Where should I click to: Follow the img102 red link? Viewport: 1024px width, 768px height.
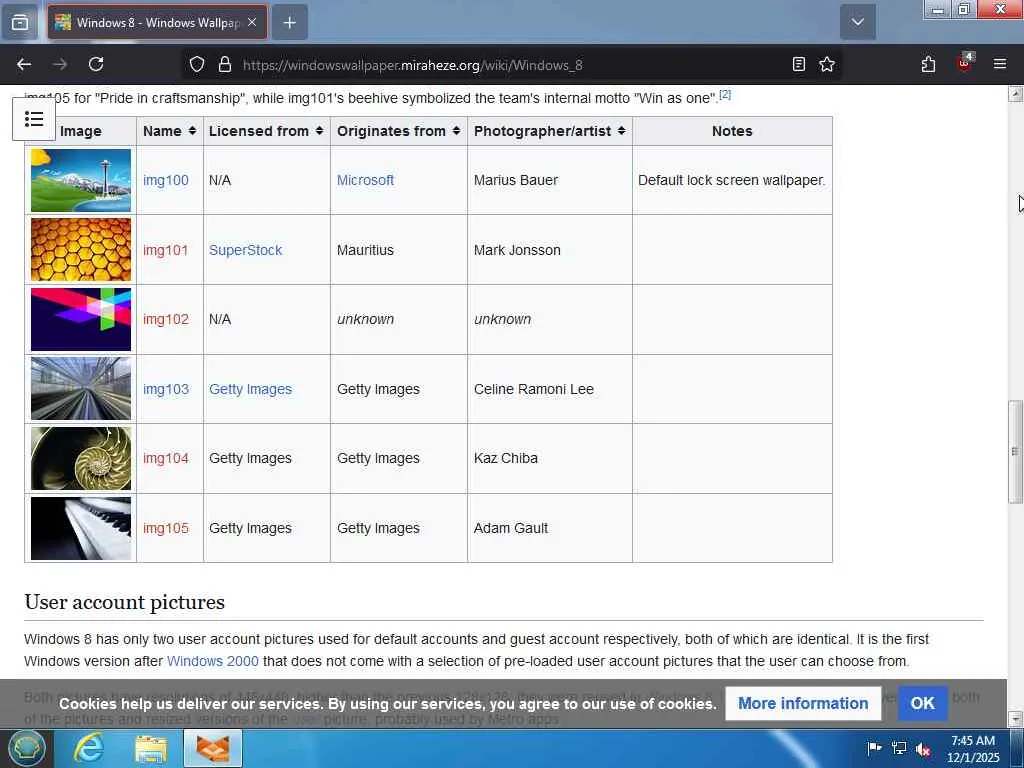coord(166,319)
